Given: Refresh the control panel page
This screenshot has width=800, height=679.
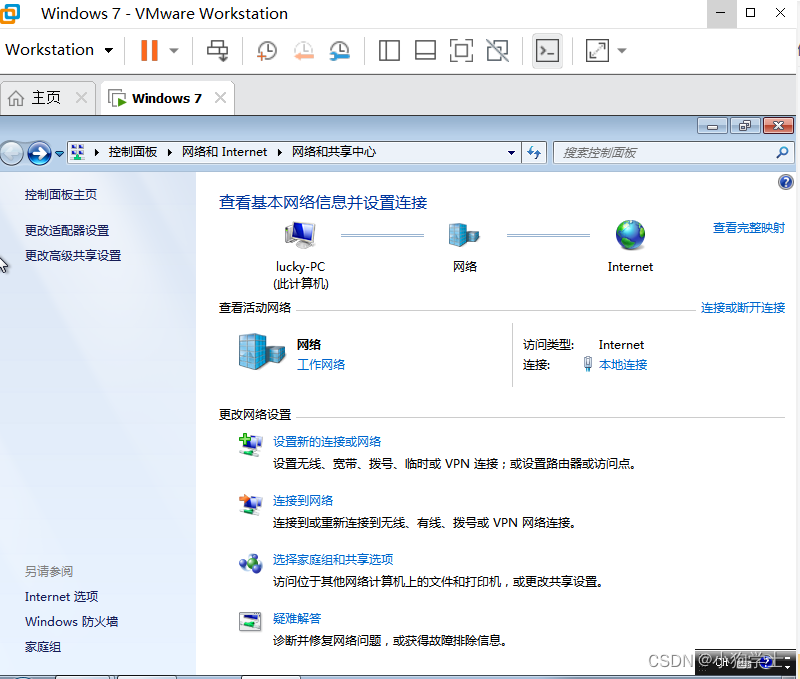Looking at the screenshot, I should (534, 153).
